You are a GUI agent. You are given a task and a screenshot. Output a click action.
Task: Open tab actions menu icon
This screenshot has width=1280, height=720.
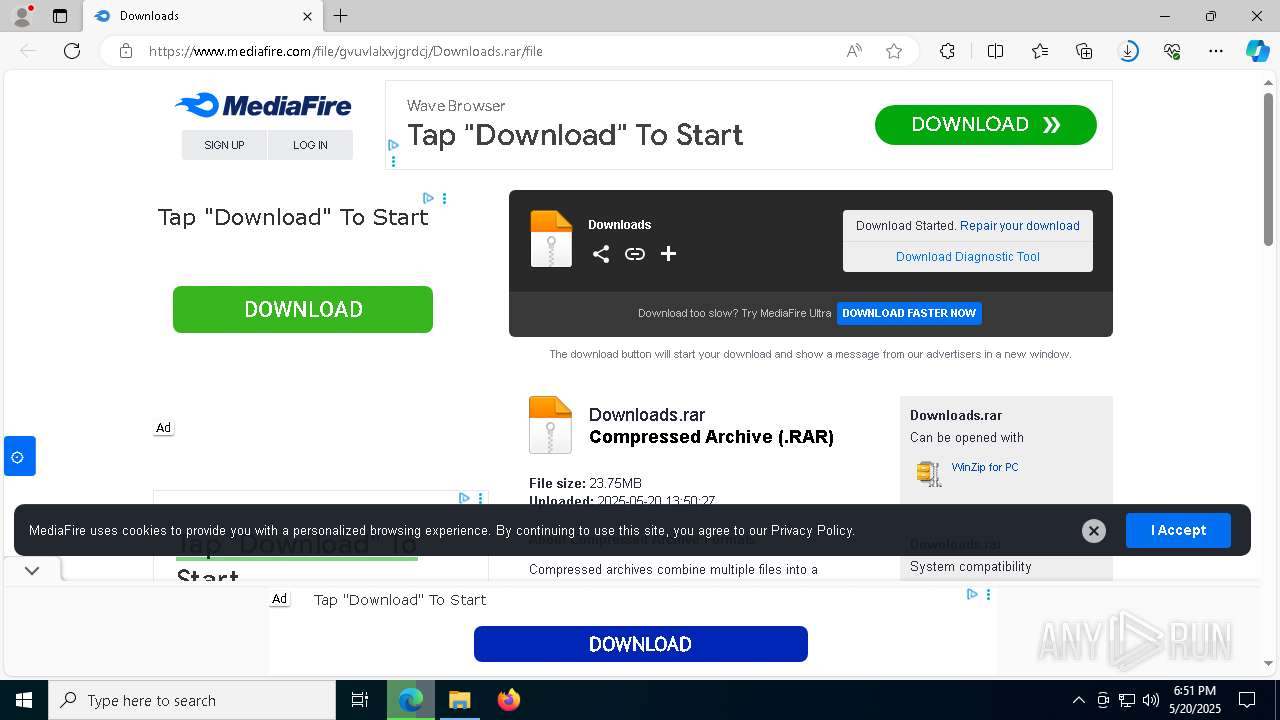(x=60, y=16)
